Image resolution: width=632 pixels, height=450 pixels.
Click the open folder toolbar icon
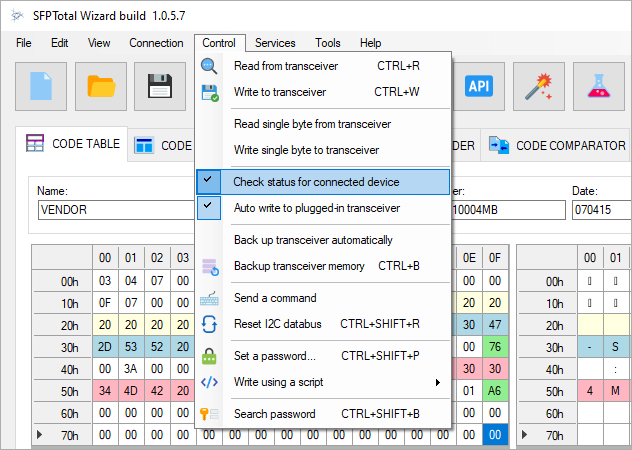pos(101,86)
